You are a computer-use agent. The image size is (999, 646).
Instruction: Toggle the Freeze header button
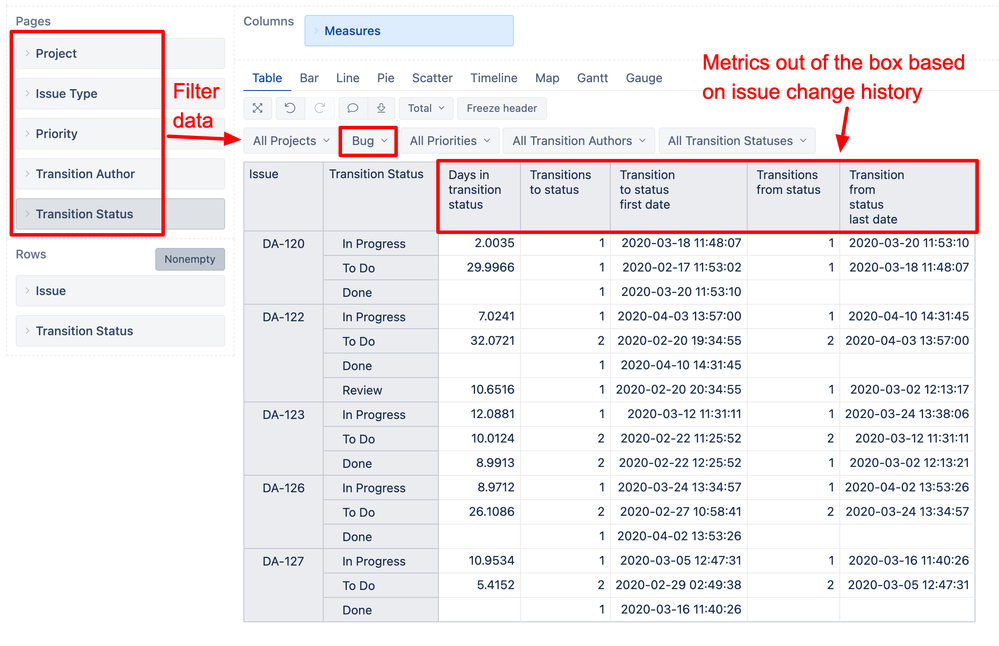tap(501, 108)
